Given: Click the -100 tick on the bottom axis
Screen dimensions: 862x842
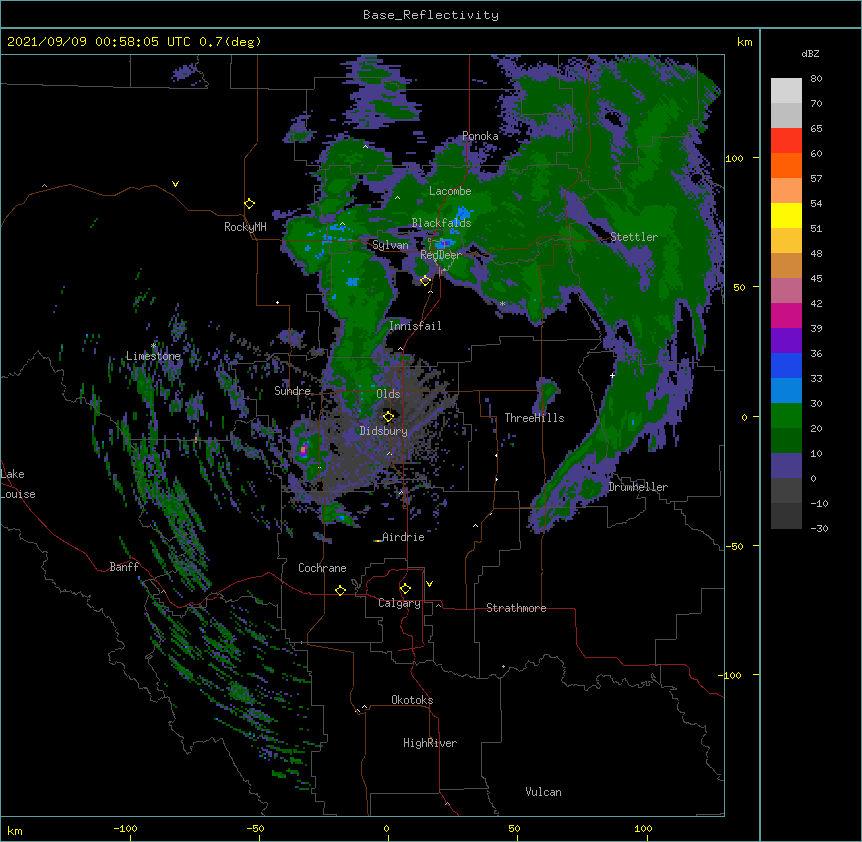Looking at the screenshot, I should pyautogui.click(x=125, y=828).
